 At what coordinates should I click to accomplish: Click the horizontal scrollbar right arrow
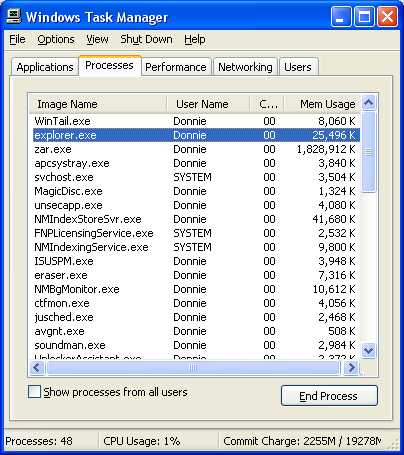(x=351, y=368)
